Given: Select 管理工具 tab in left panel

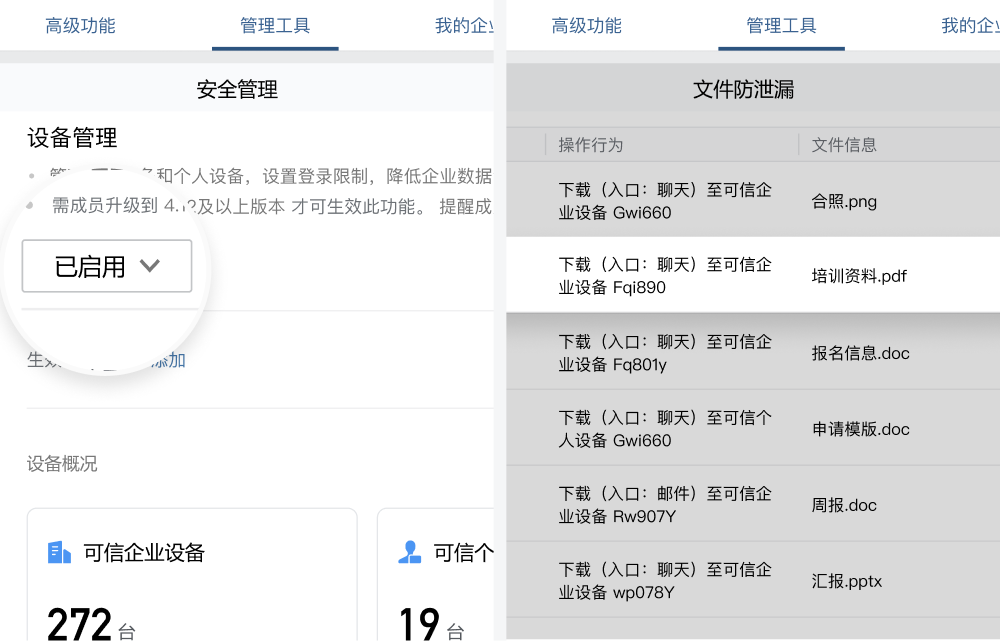Looking at the screenshot, I should [275, 26].
